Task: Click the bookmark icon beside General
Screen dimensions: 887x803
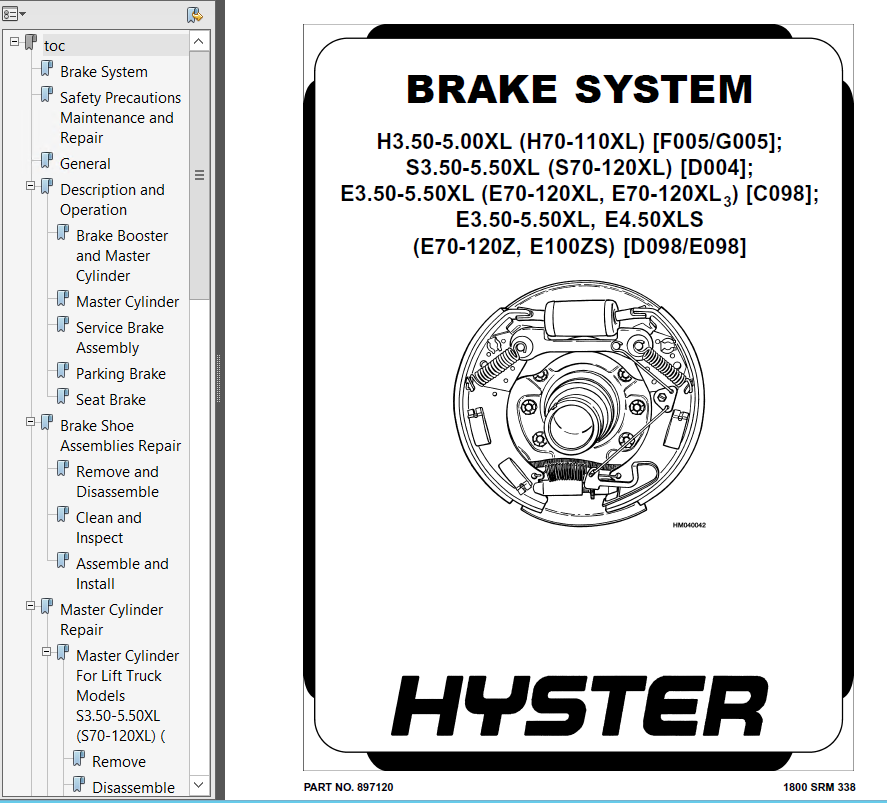Action: [x=46, y=161]
